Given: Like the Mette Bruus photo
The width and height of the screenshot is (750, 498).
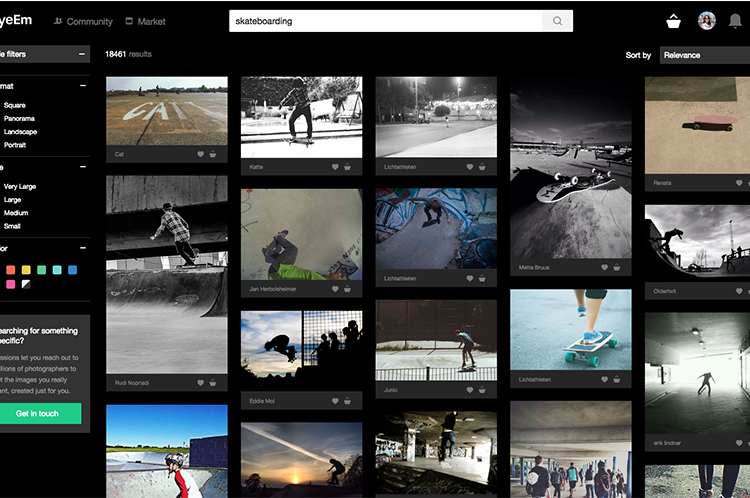Looking at the screenshot, I should click(x=605, y=268).
